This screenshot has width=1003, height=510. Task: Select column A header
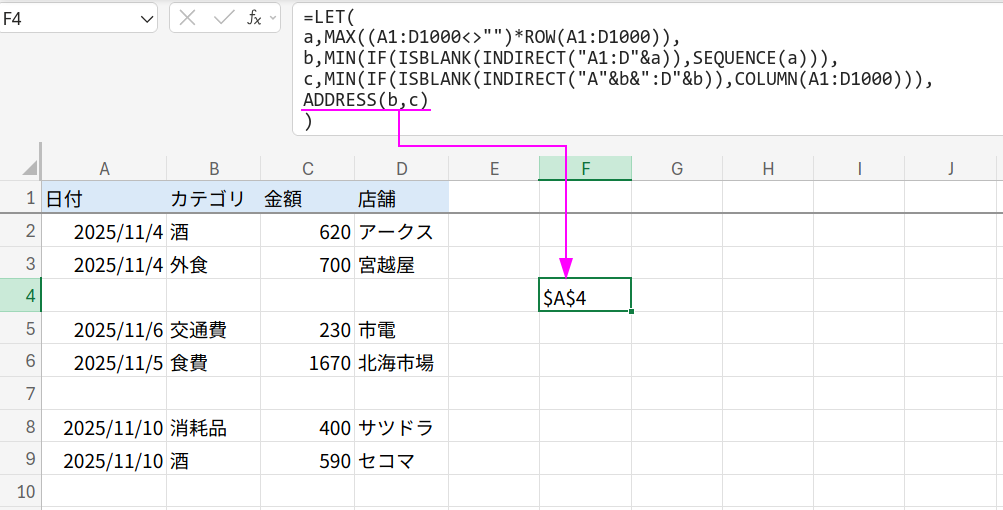104,169
